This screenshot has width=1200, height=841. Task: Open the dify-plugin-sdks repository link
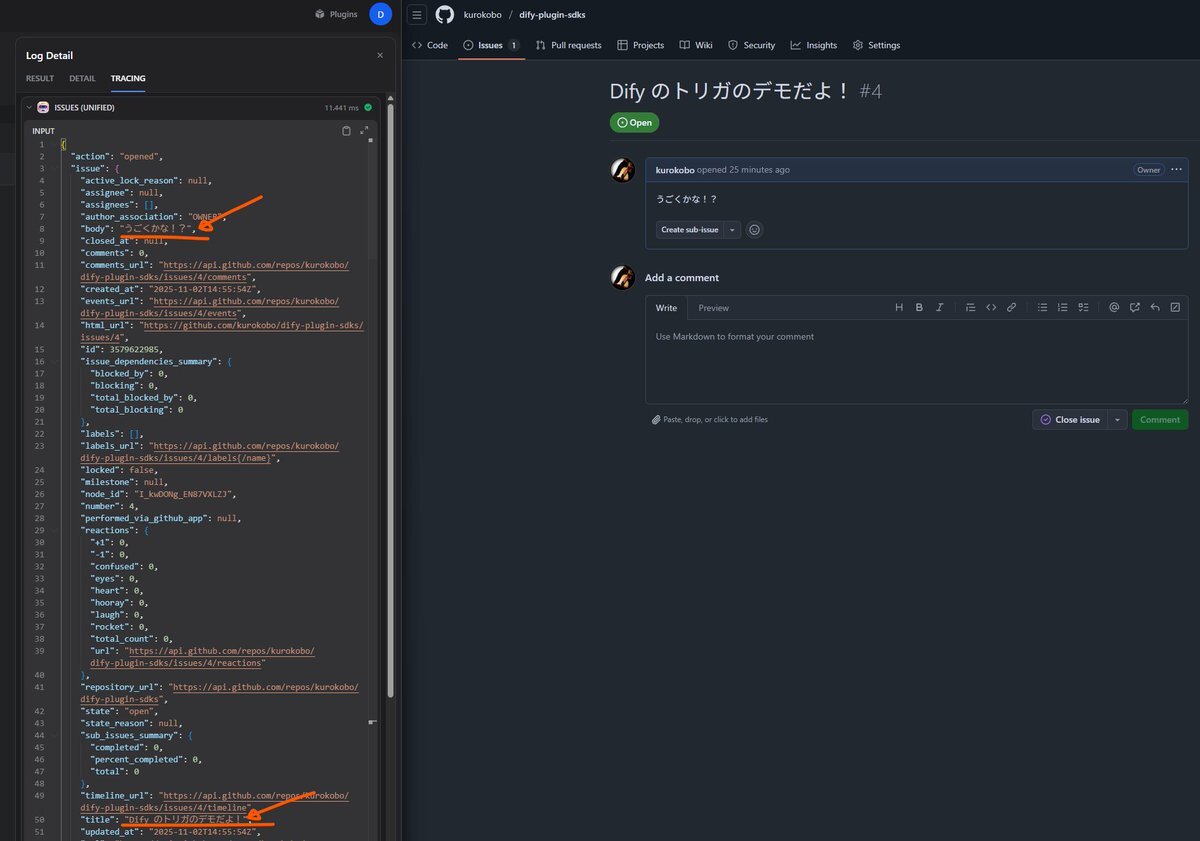tap(553, 15)
